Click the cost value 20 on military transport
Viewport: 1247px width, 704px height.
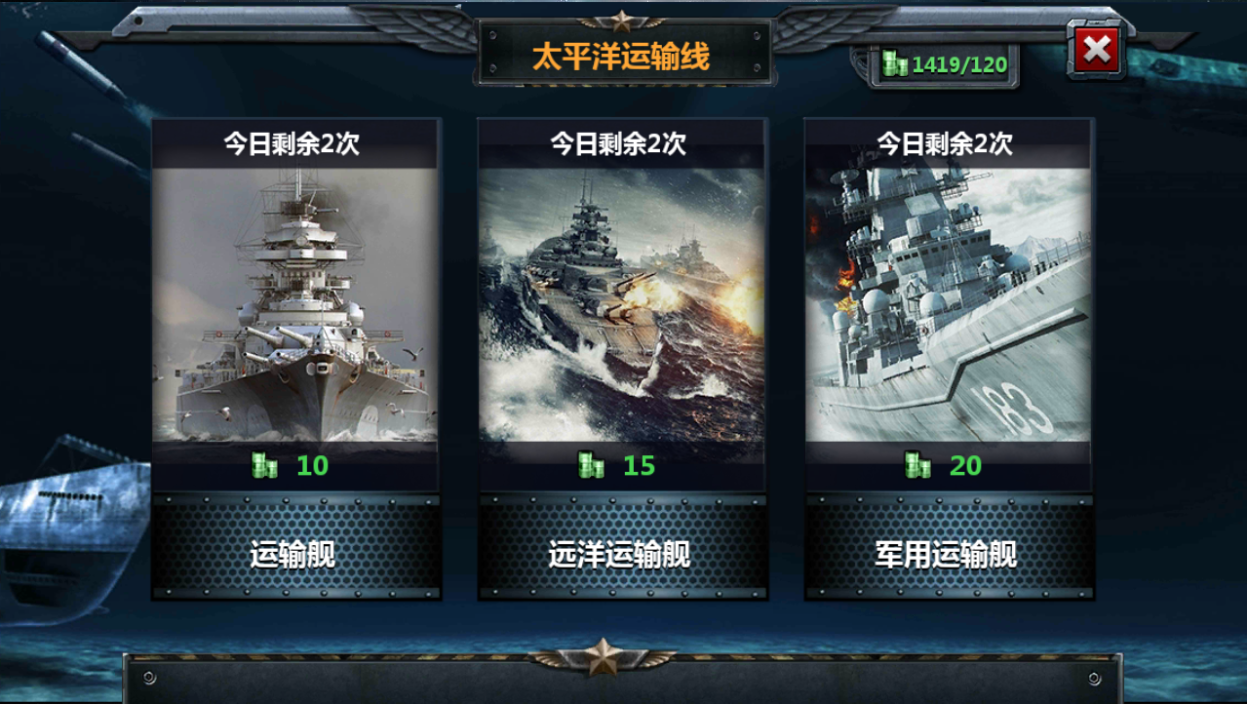(x=965, y=466)
